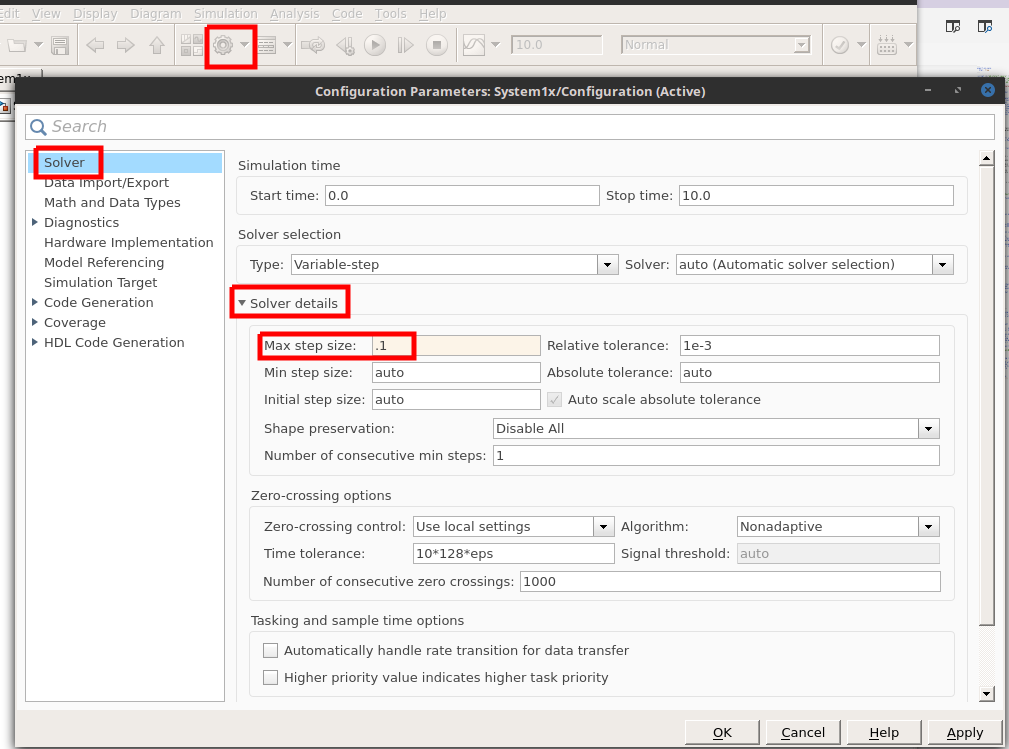Select Model Referencing in the tree
The height and width of the screenshot is (749, 1009).
104,263
